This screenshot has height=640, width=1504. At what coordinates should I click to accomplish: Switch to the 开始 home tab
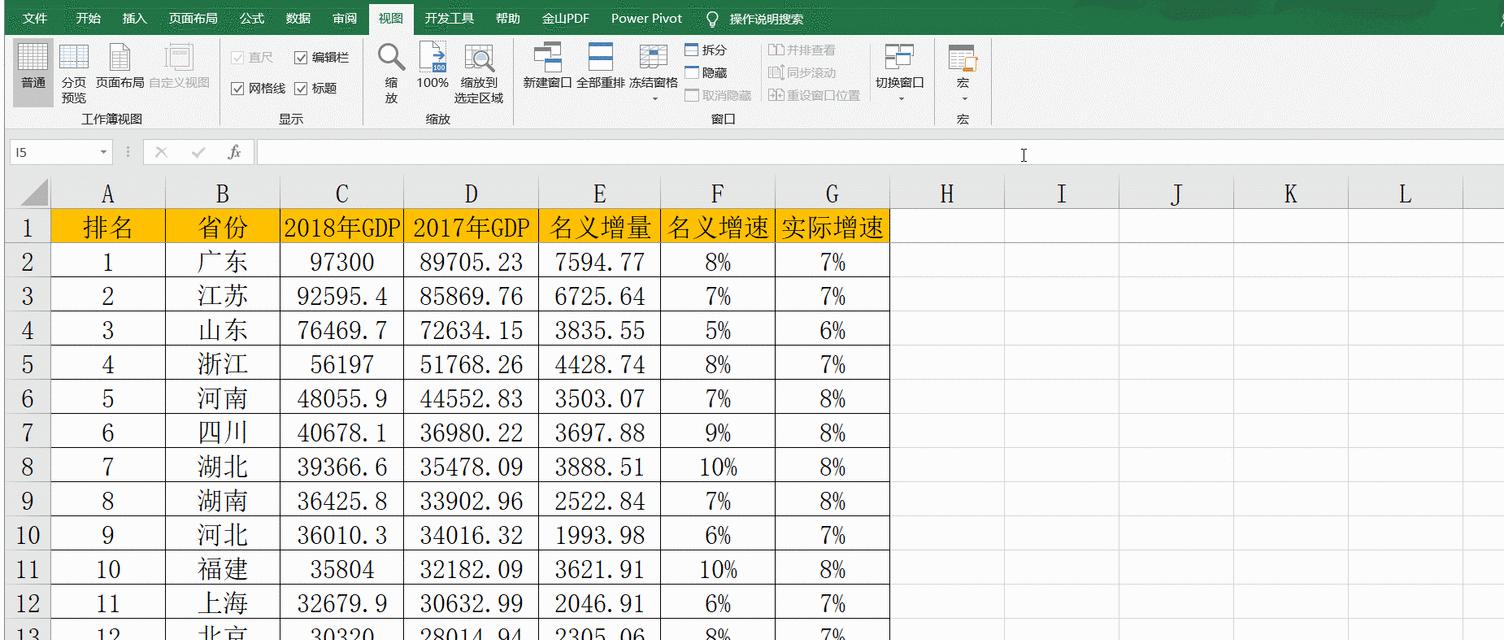tap(88, 19)
